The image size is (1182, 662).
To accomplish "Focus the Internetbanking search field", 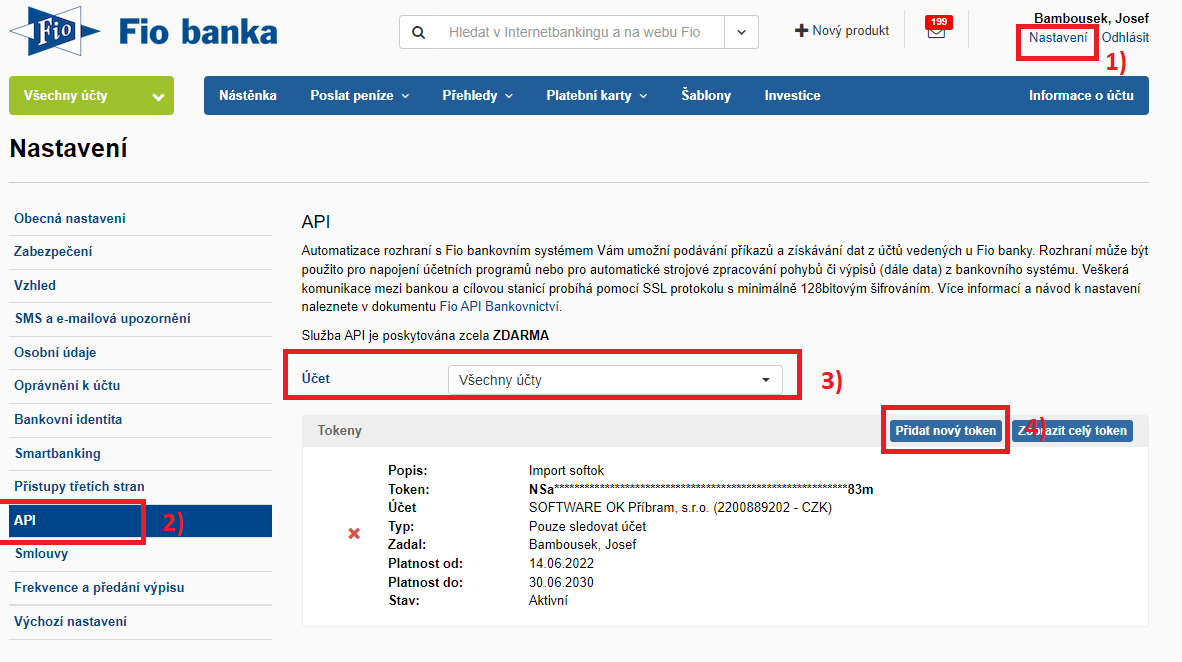I will (574, 32).
